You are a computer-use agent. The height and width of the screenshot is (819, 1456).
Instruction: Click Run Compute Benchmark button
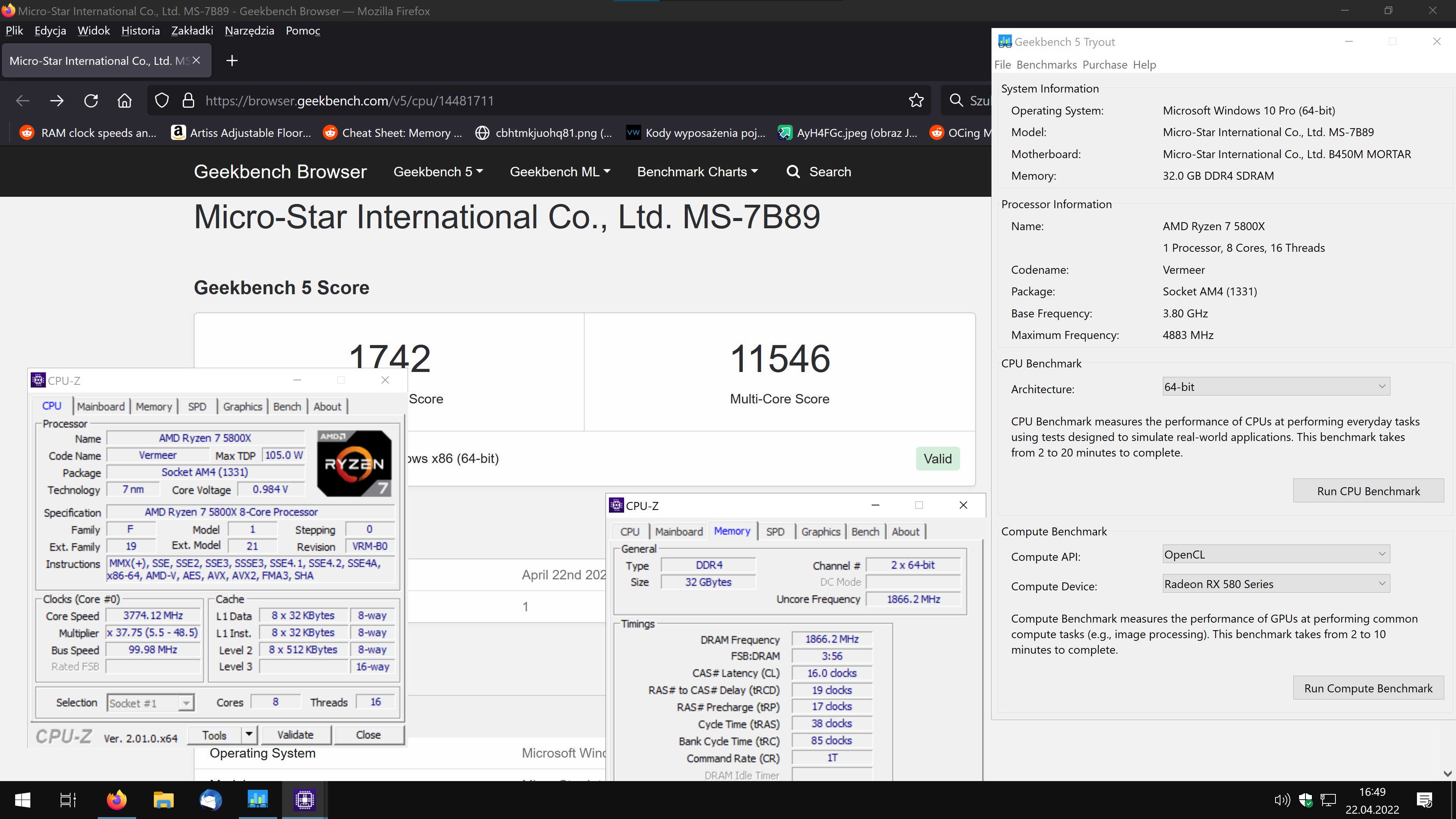(x=1368, y=688)
